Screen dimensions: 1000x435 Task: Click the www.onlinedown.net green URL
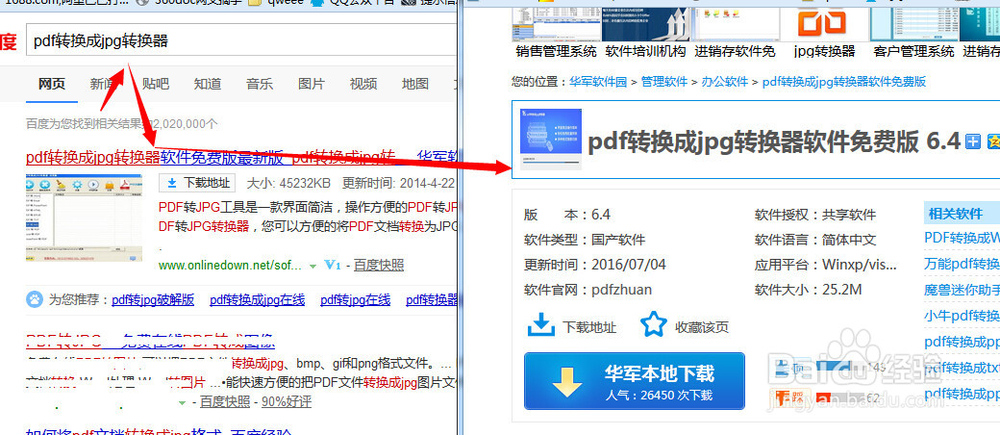click(230, 265)
